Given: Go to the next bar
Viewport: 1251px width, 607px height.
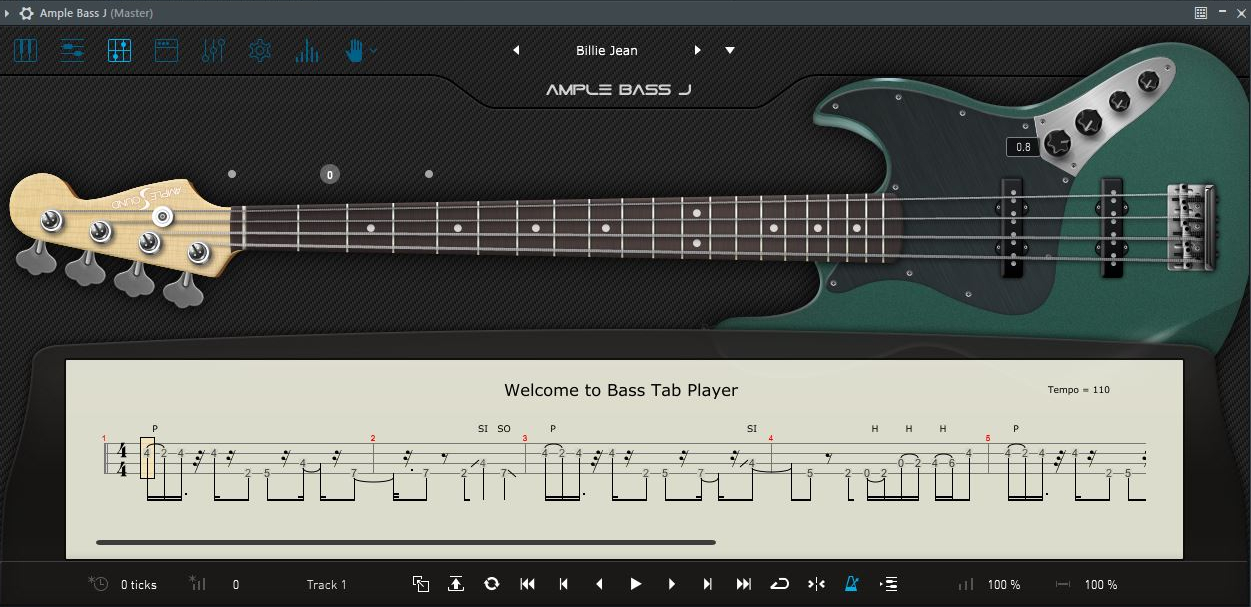Looking at the screenshot, I should pyautogui.click(x=708, y=584).
